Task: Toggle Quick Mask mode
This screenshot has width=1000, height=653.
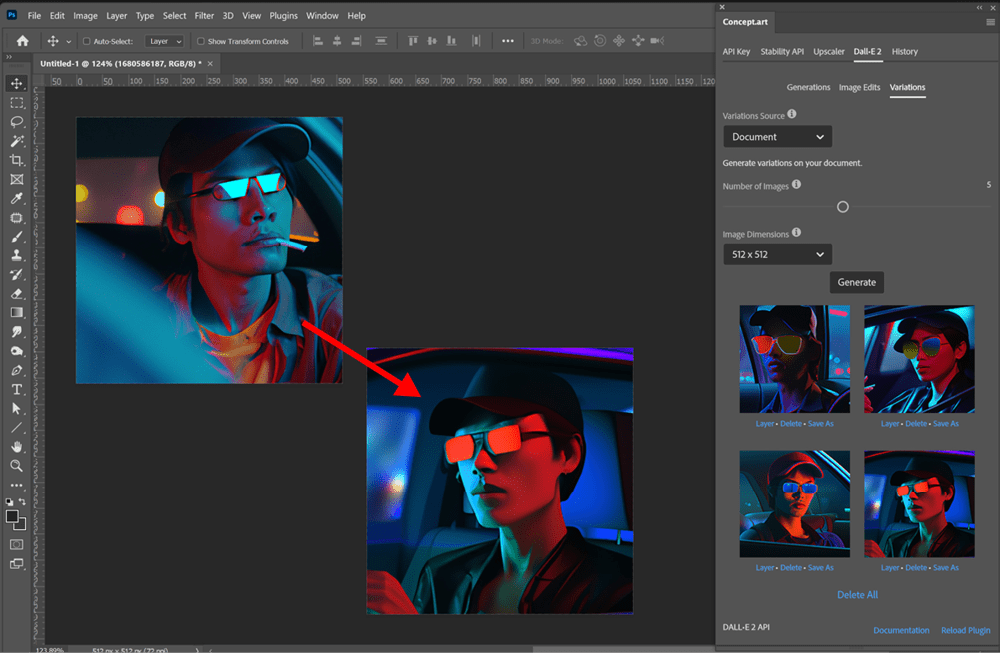Action: (x=17, y=545)
